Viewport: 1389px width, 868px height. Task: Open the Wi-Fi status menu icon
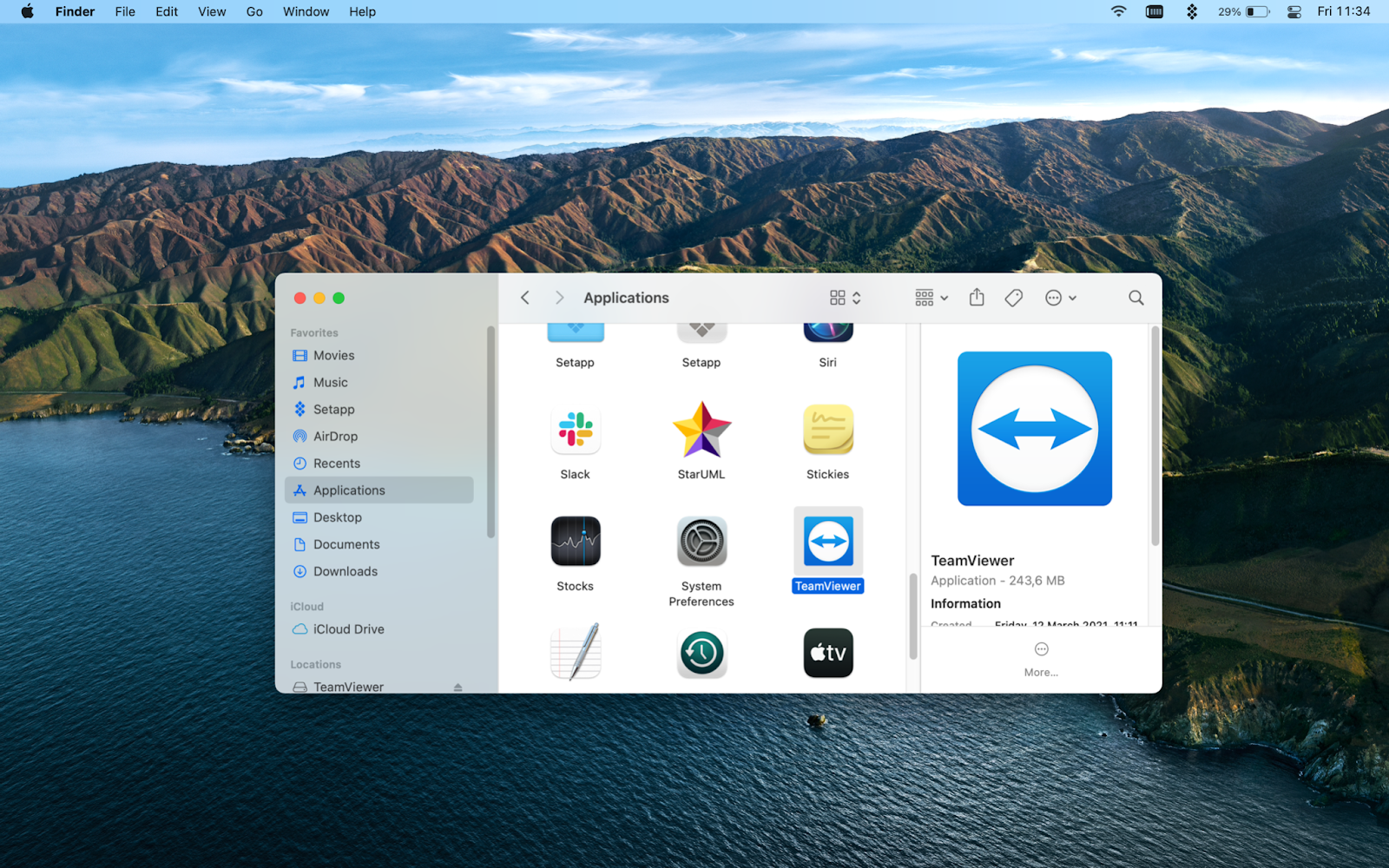1118,11
